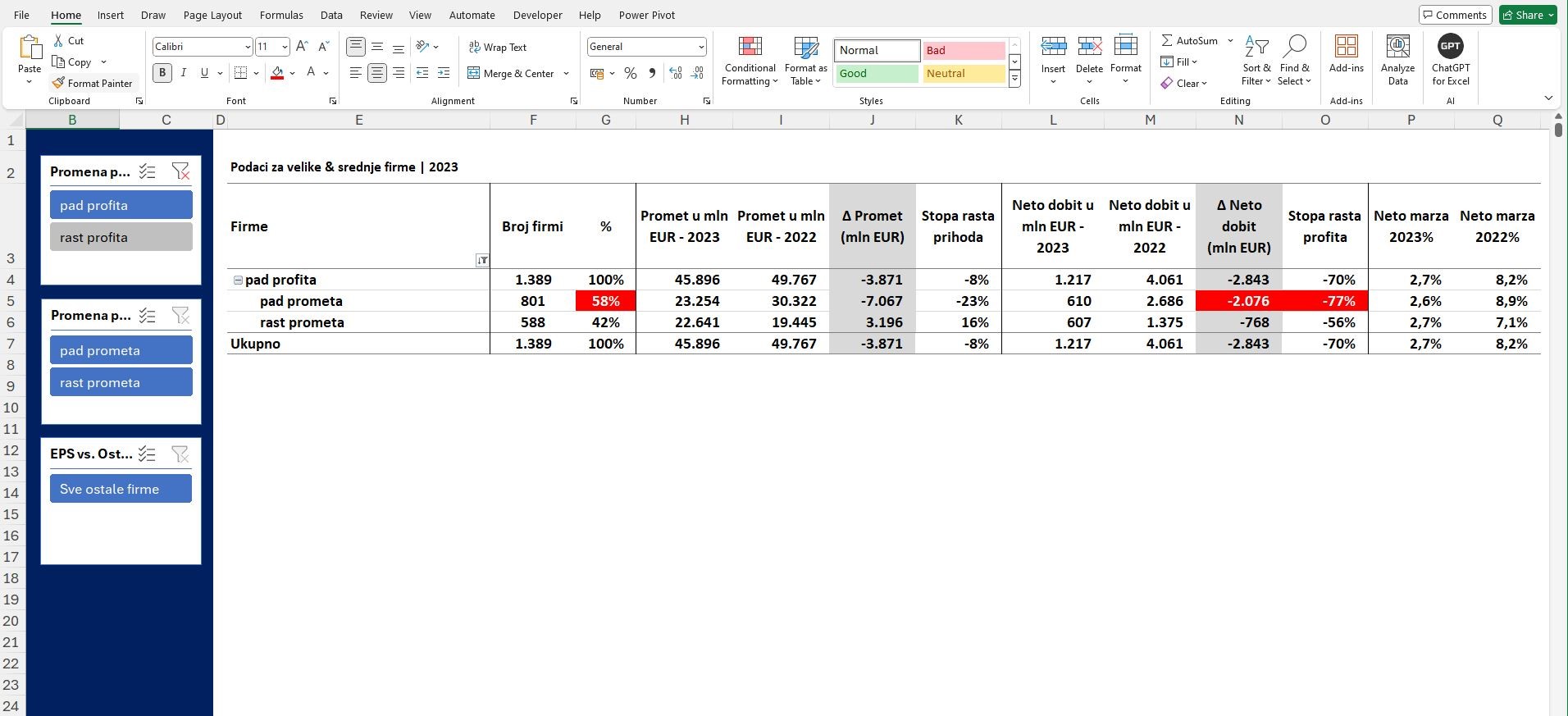The image size is (1568, 716).
Task: Toggle Bold formatting button
Action: (162, 73)
